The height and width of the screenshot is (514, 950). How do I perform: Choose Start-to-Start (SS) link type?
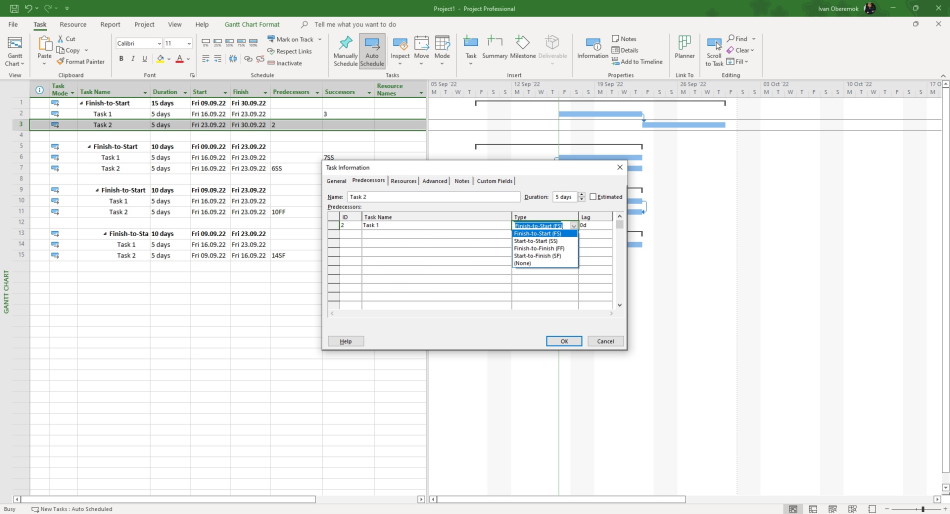tap(545, 241)
